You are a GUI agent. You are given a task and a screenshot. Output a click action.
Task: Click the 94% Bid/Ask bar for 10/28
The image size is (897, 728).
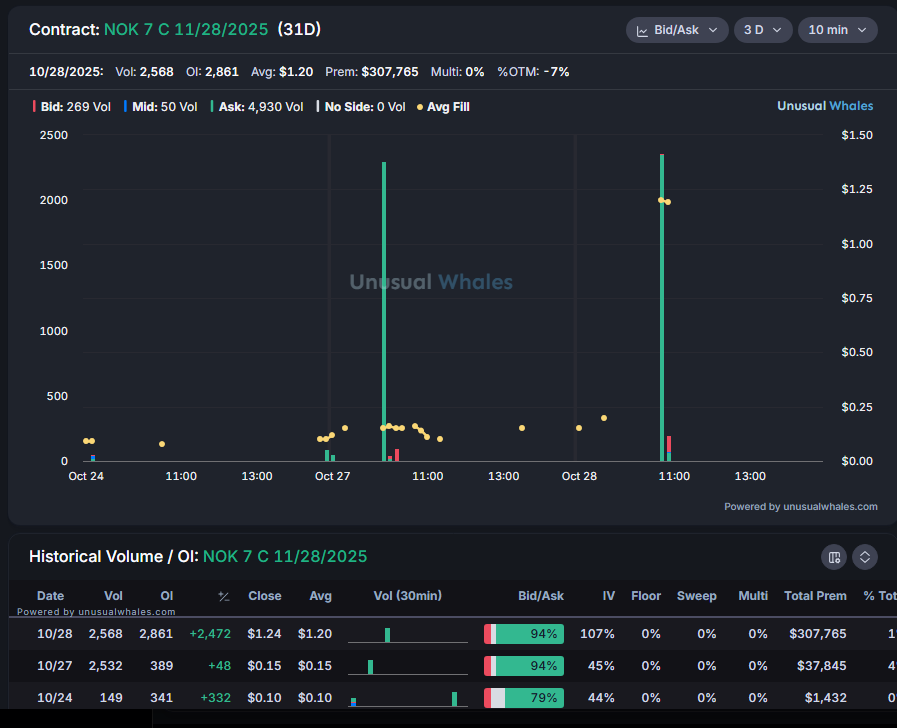[x=524, y=634]
